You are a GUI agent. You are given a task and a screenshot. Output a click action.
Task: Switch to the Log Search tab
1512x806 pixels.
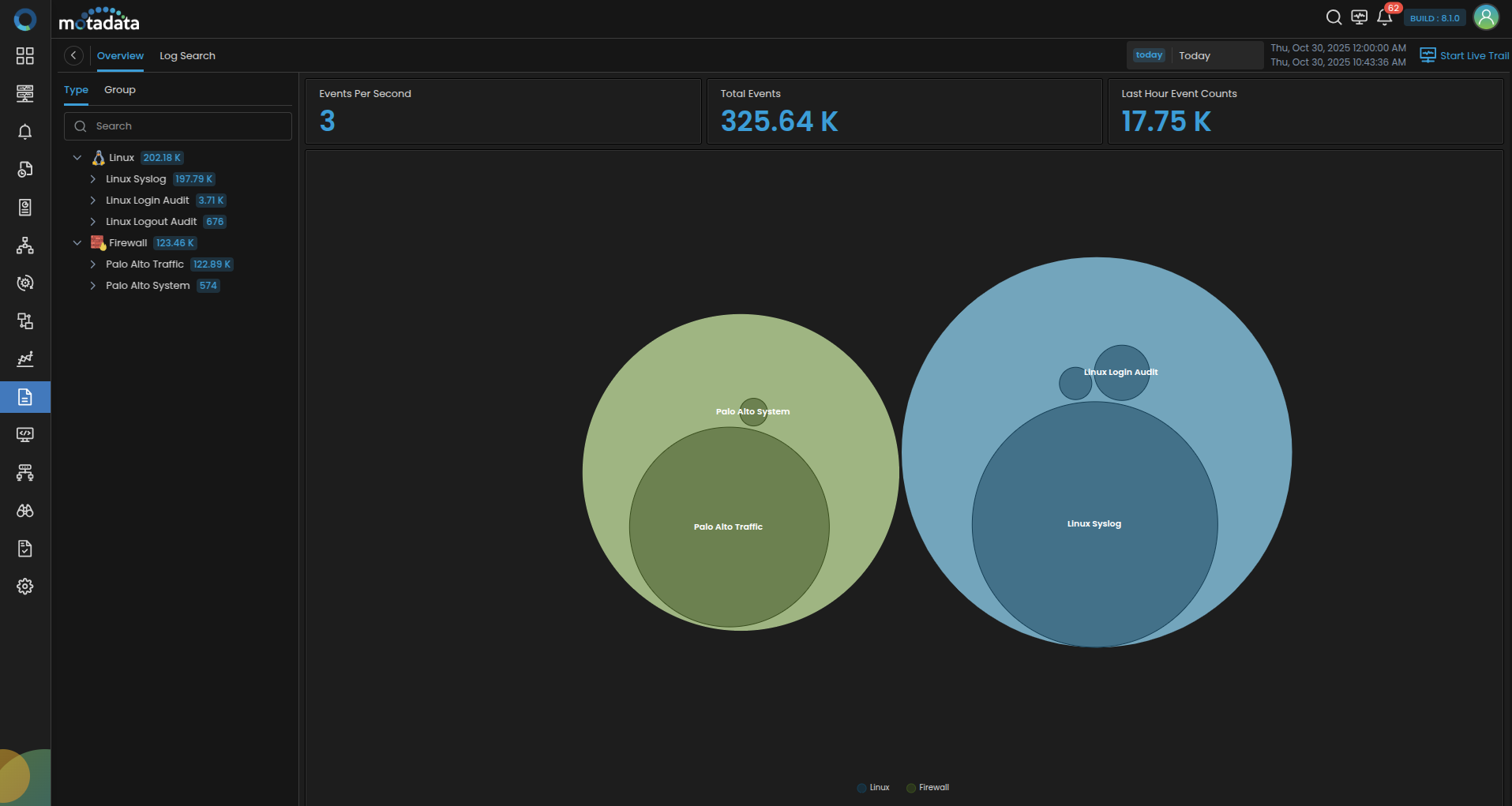[187, 56]
